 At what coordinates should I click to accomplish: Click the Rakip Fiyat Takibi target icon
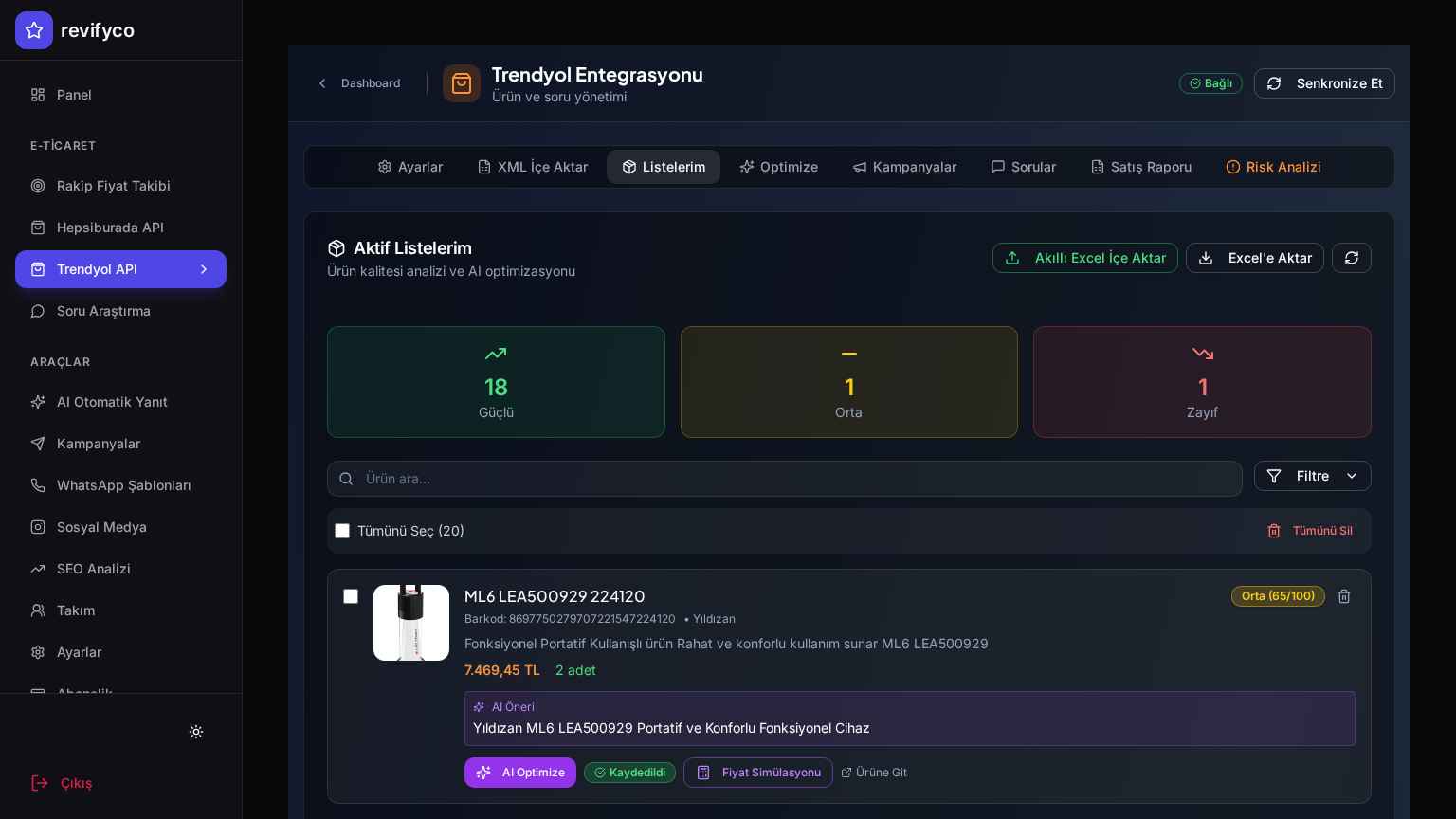(x=38, y=186)
